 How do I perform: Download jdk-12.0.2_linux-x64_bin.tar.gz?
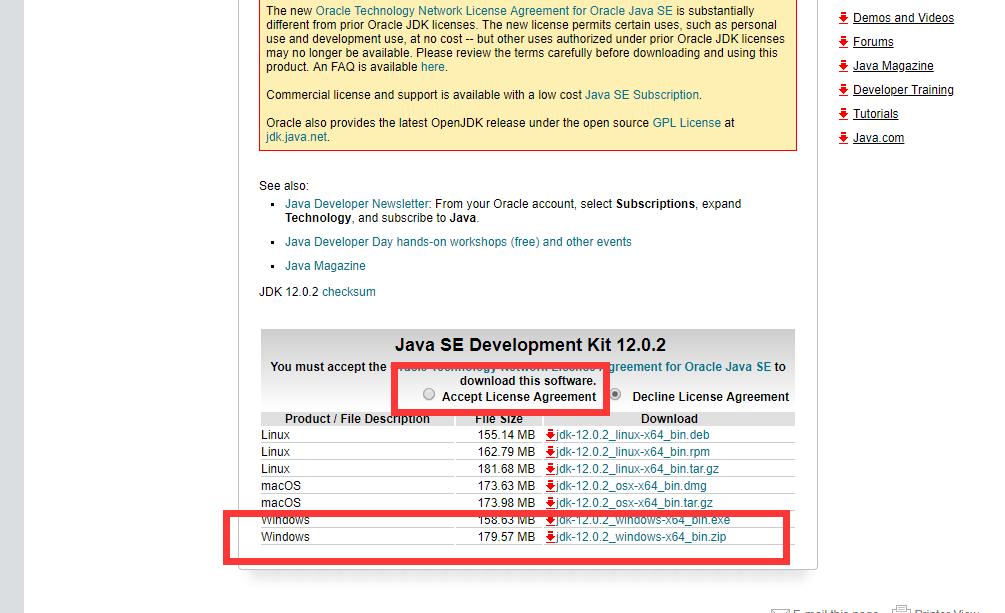(637, 469)
